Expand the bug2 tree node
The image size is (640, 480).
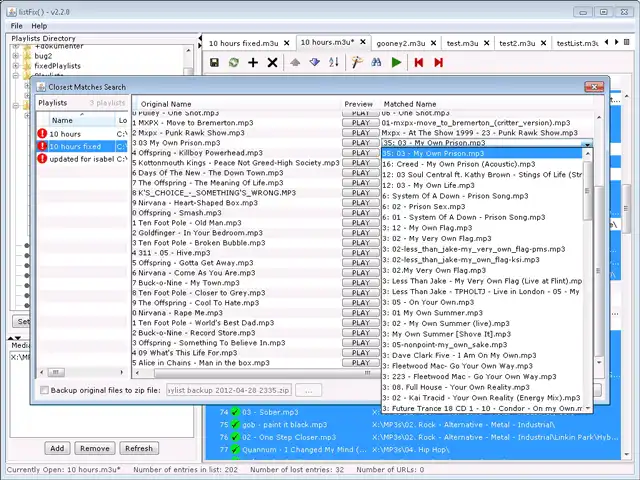(16, 56)
